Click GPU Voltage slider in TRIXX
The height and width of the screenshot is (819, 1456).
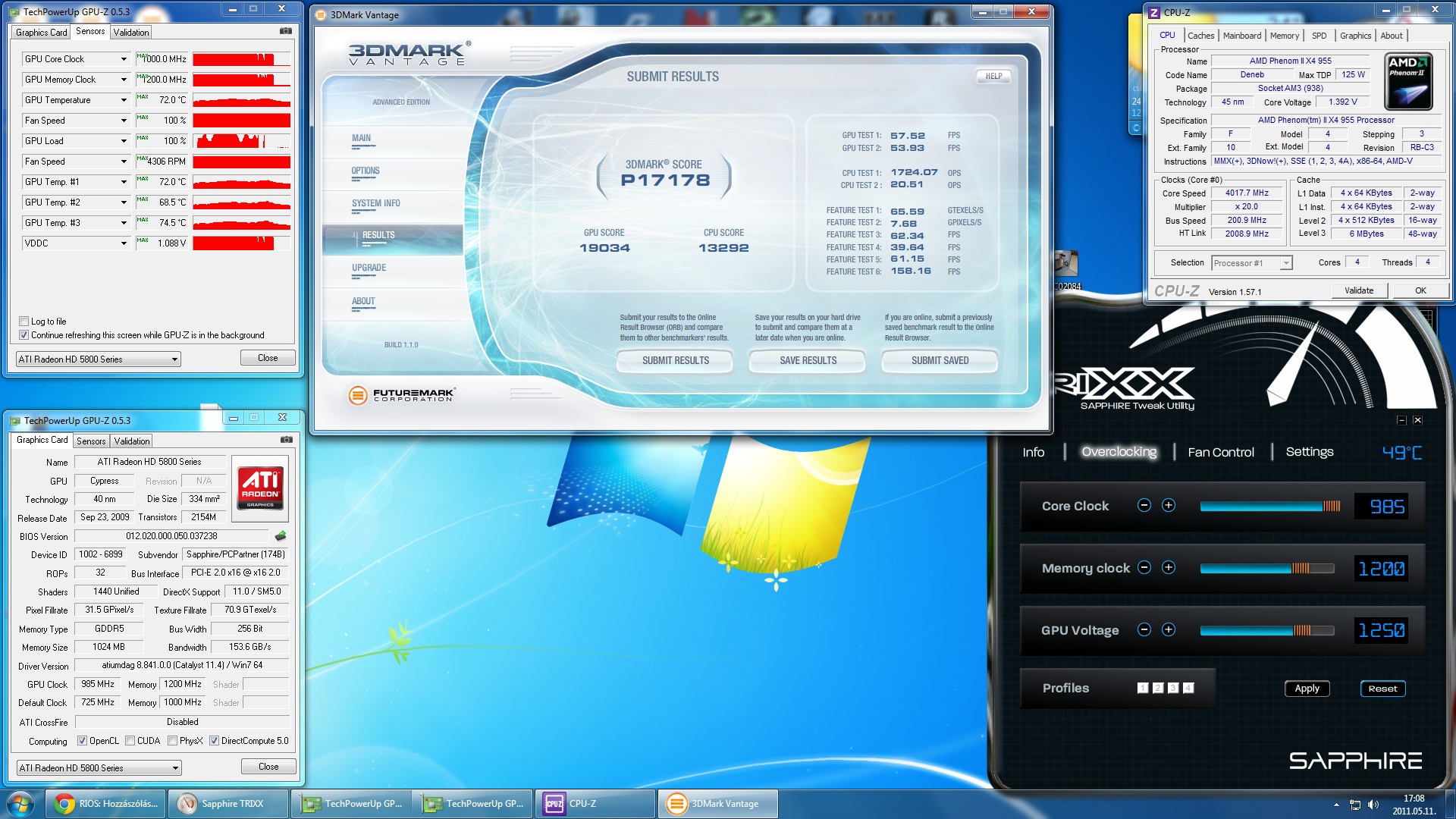pos(1266,630)
